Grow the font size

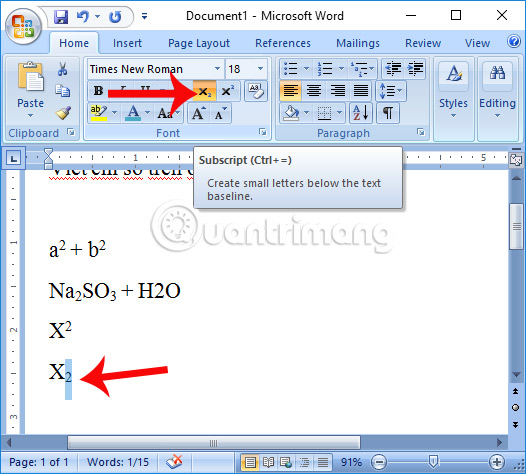199,113
